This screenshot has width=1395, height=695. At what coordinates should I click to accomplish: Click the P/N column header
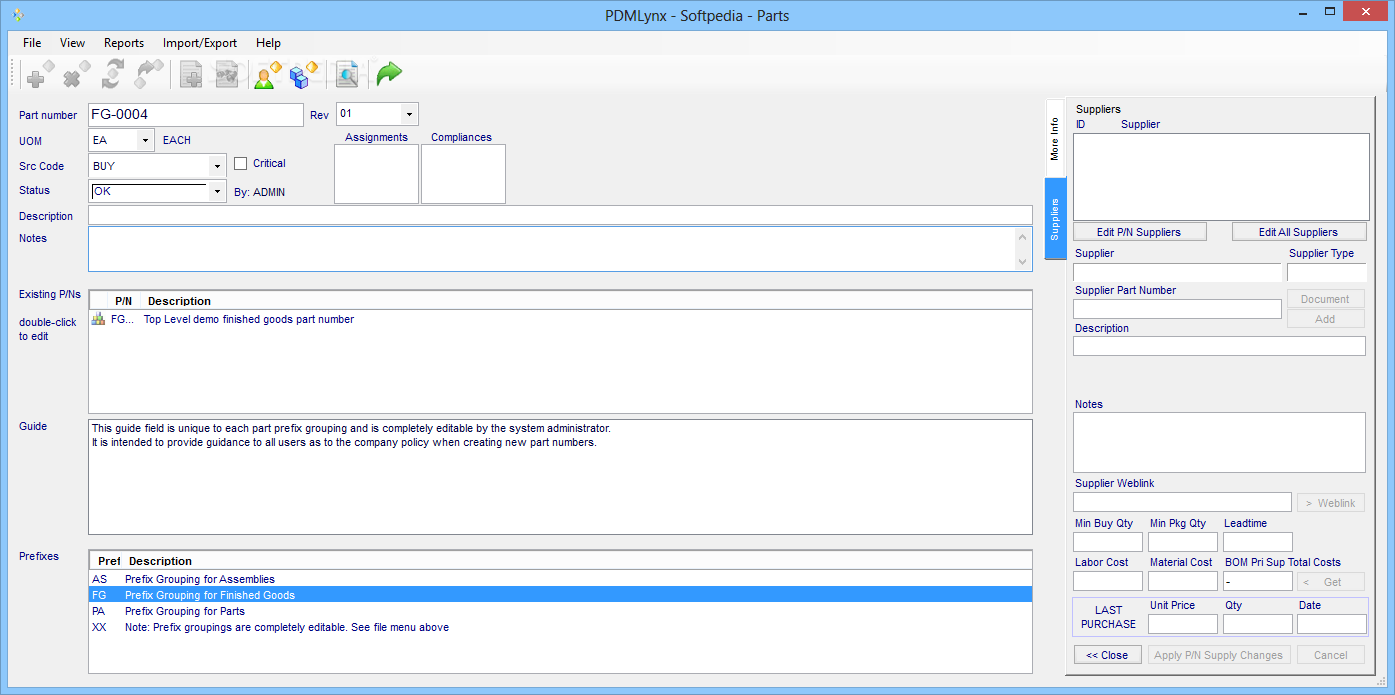[123, 300]
